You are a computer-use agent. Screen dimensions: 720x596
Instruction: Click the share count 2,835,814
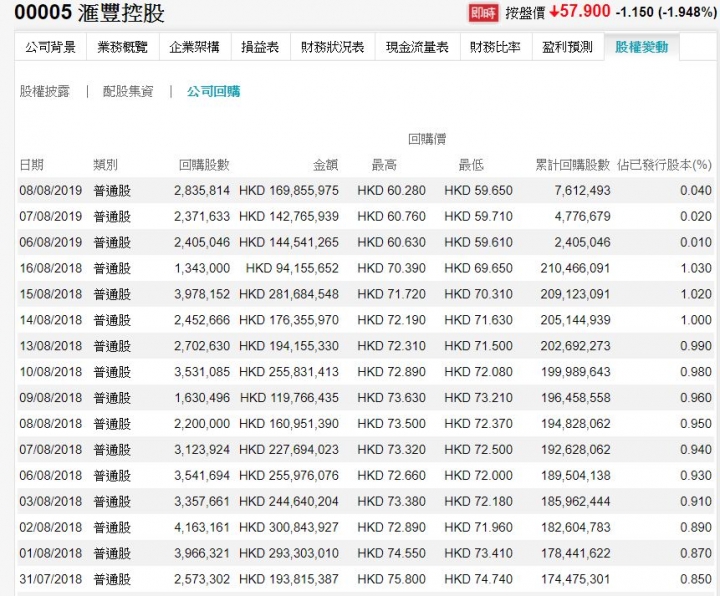202,191
